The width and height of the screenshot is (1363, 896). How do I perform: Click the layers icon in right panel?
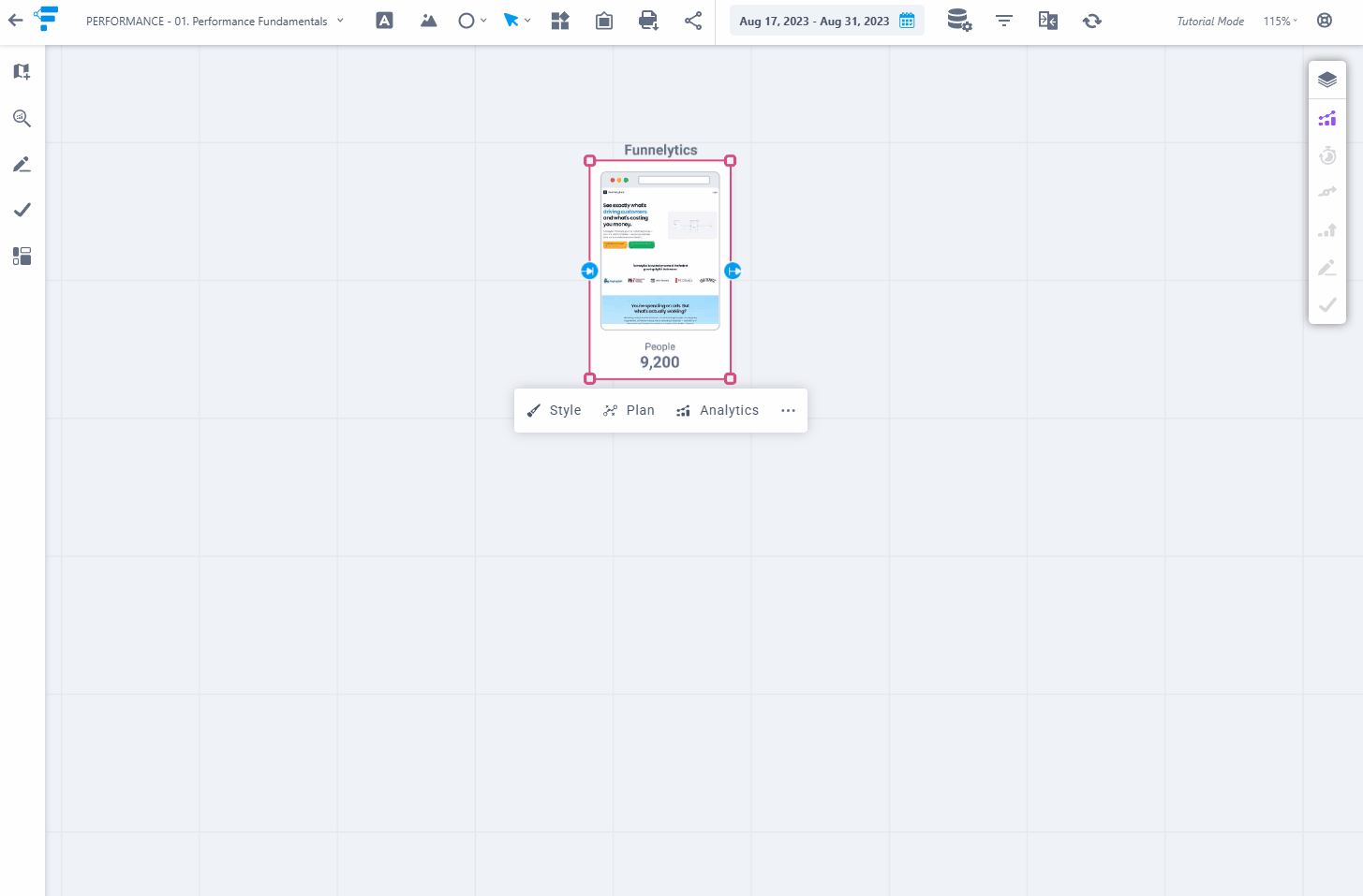click(x=1327, y=80)
